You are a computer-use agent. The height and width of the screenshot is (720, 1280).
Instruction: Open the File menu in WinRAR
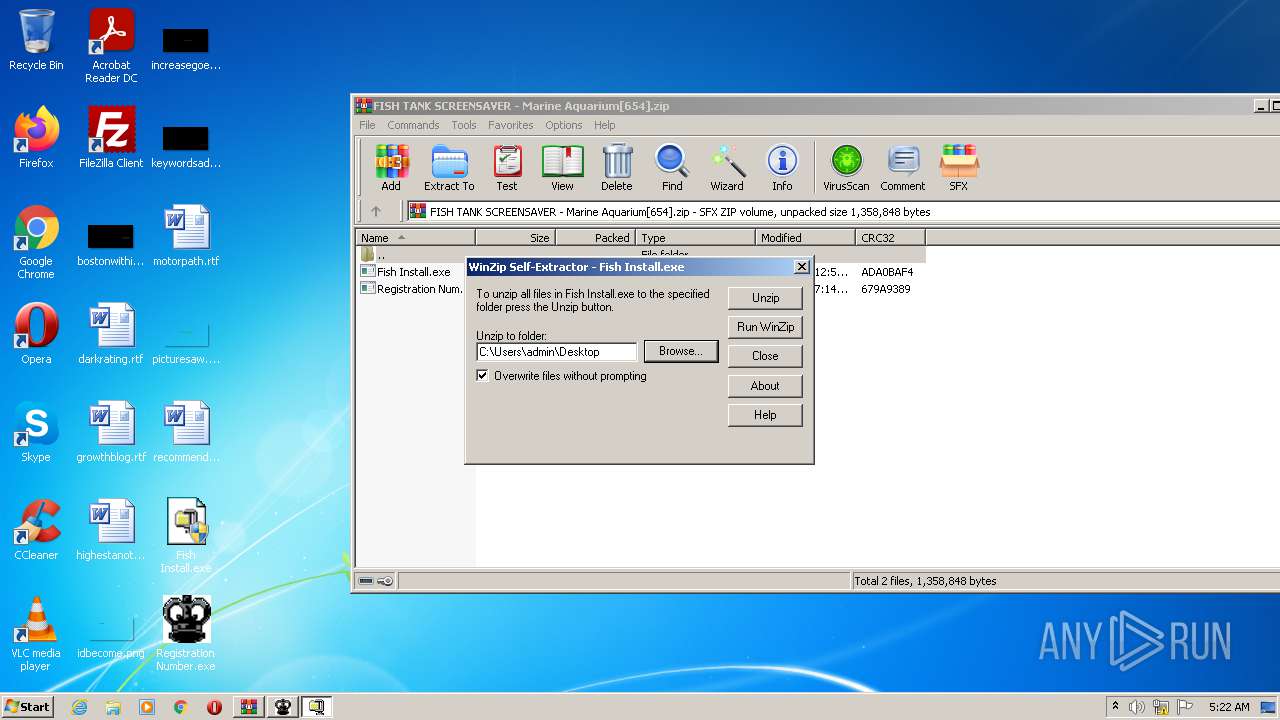point(367,125)
